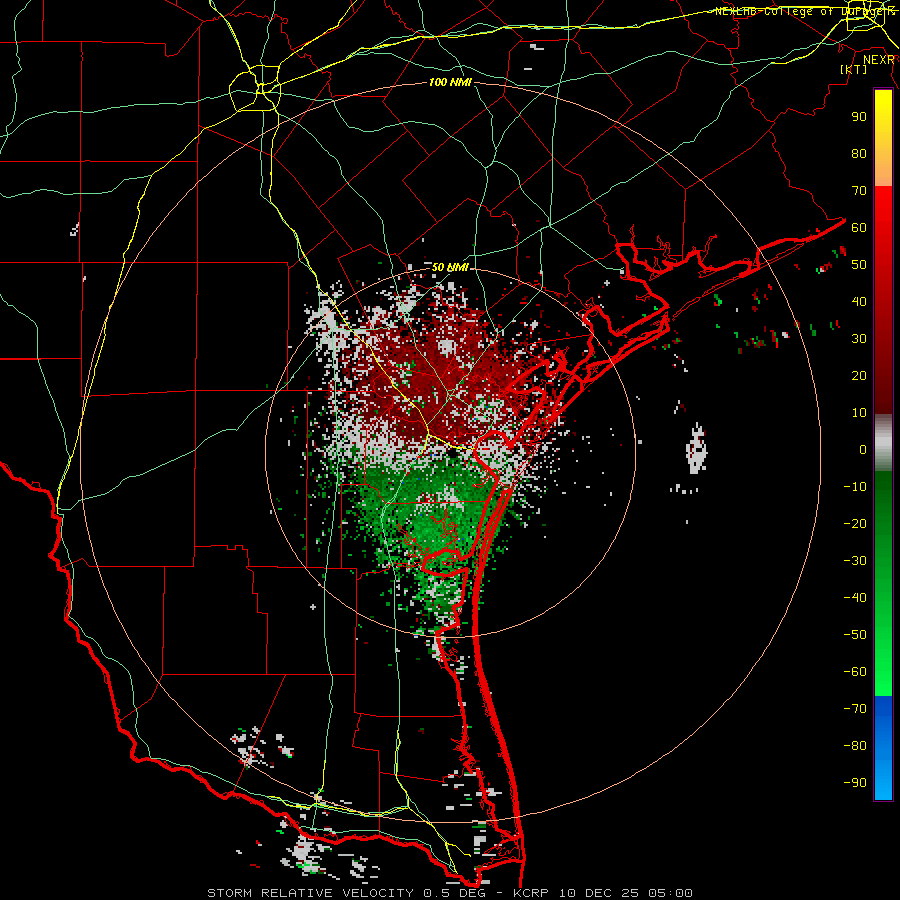Click the "100 NMI" range ring label
Image resolution: width=900 pixels, height=900 pixels.
point(450,82)
